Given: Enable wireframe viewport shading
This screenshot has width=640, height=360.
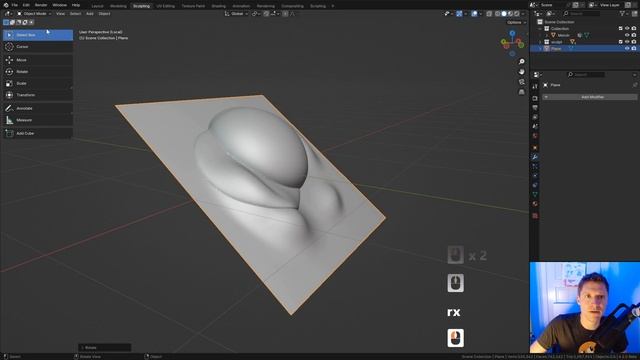Looking at the screenshot, I should (x=498, y=14).
